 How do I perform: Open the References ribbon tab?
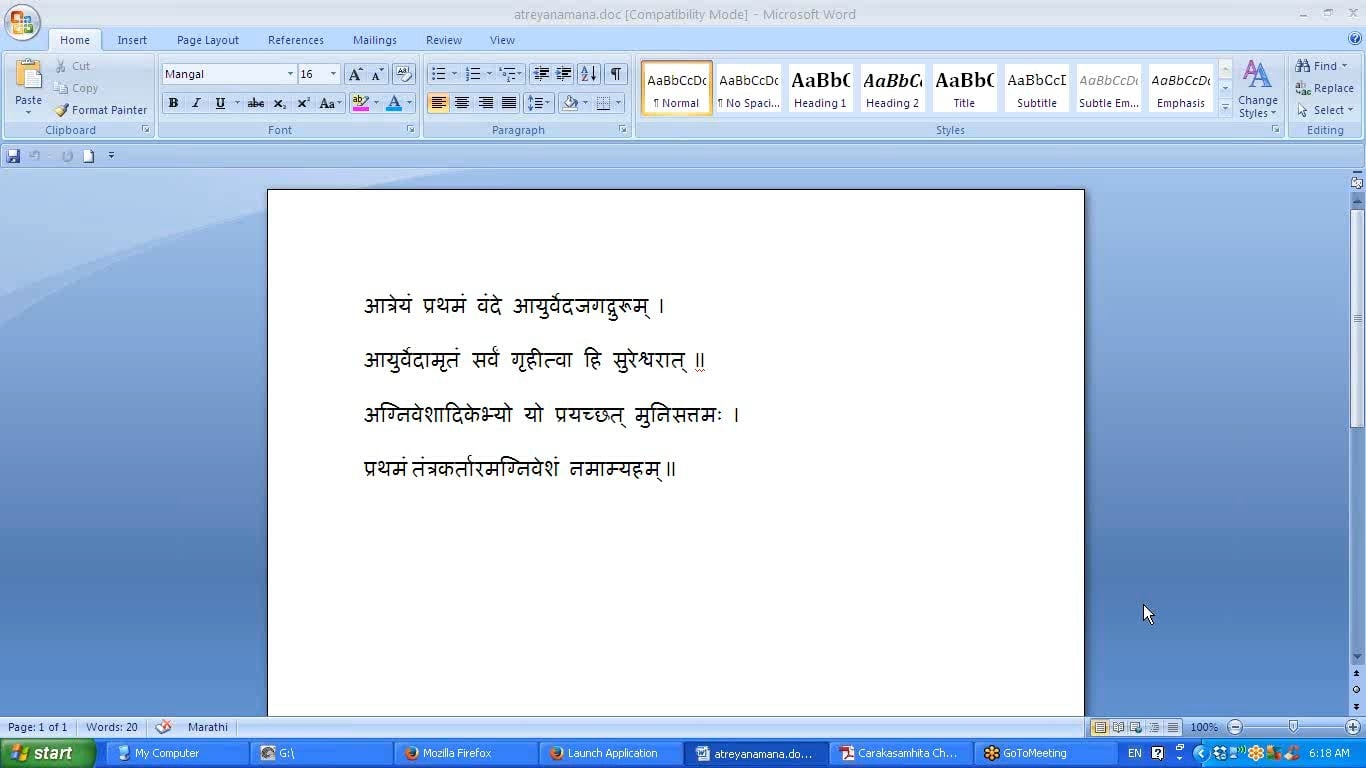point(295,40)
